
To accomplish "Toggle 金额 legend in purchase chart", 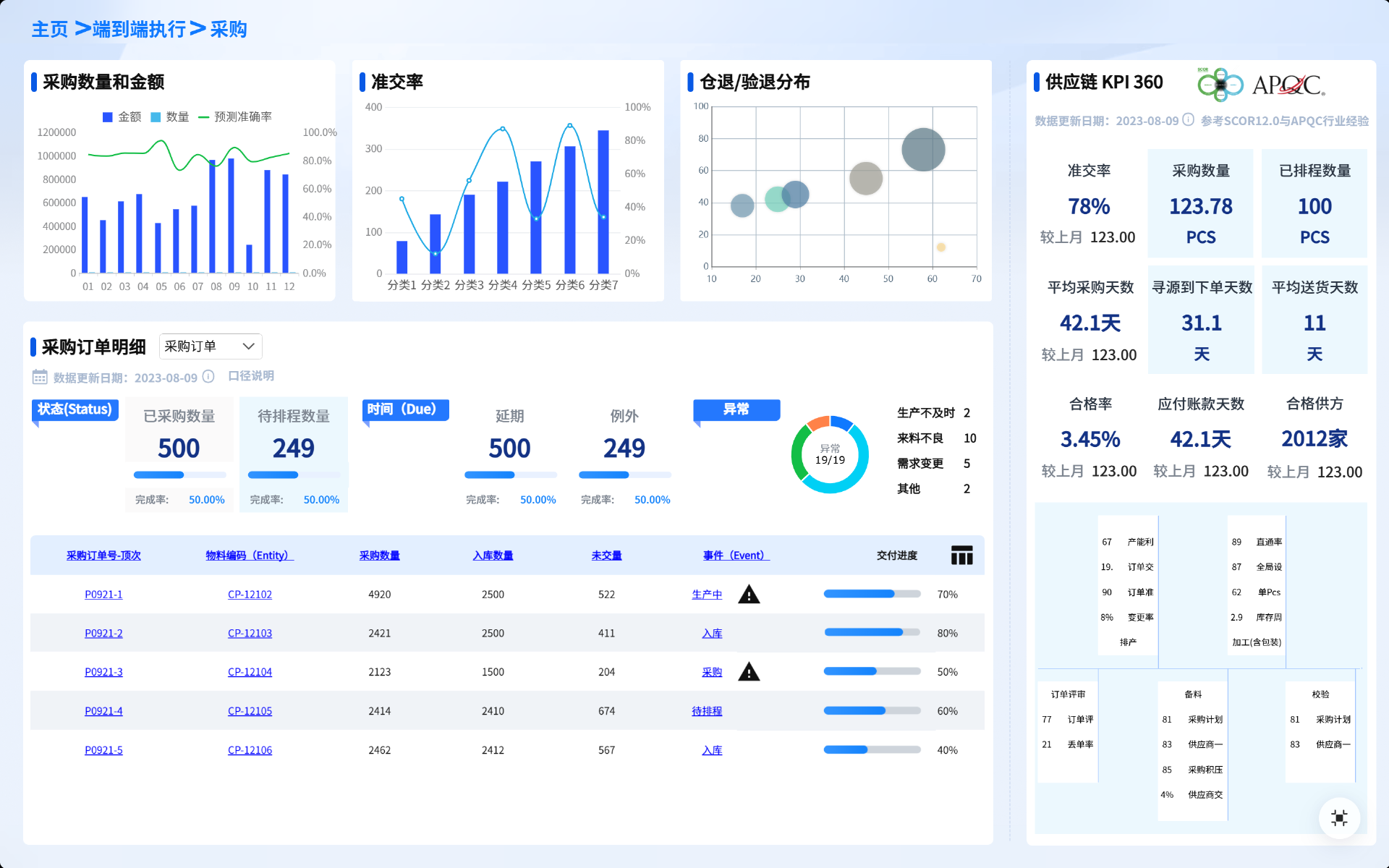I will click(x=122, y=117).
